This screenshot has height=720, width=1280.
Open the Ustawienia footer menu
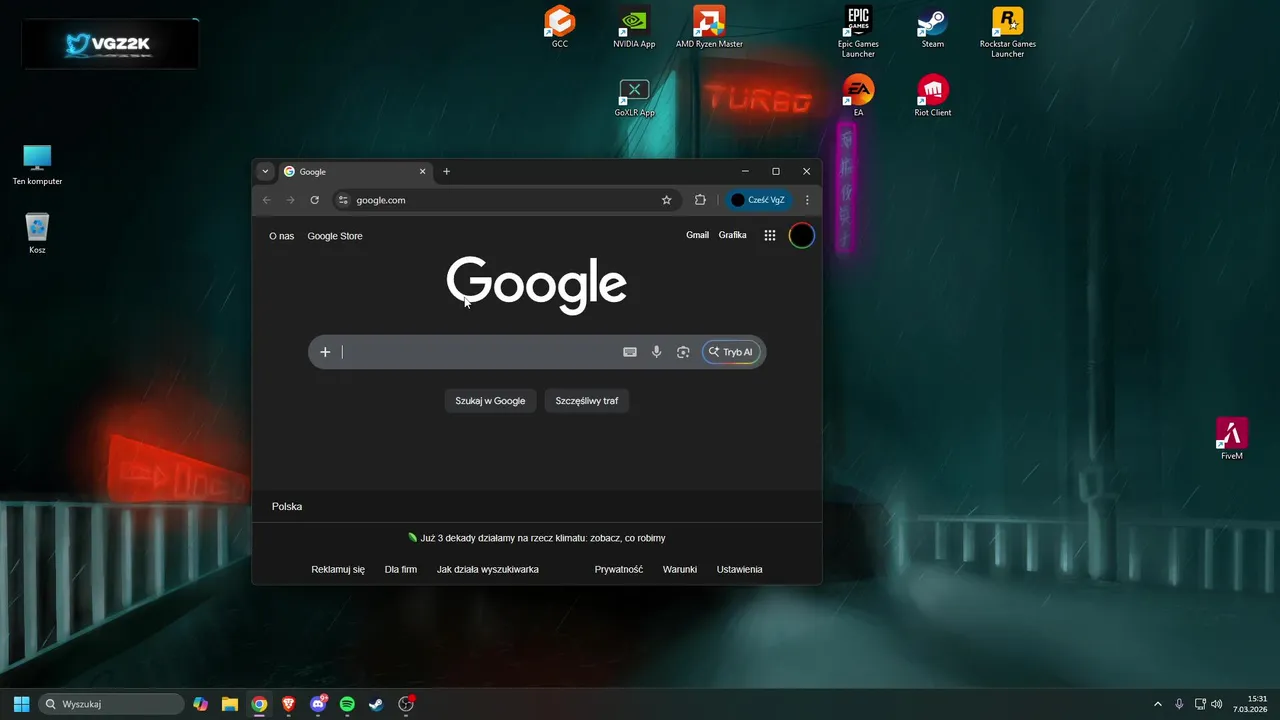(740, 569)
